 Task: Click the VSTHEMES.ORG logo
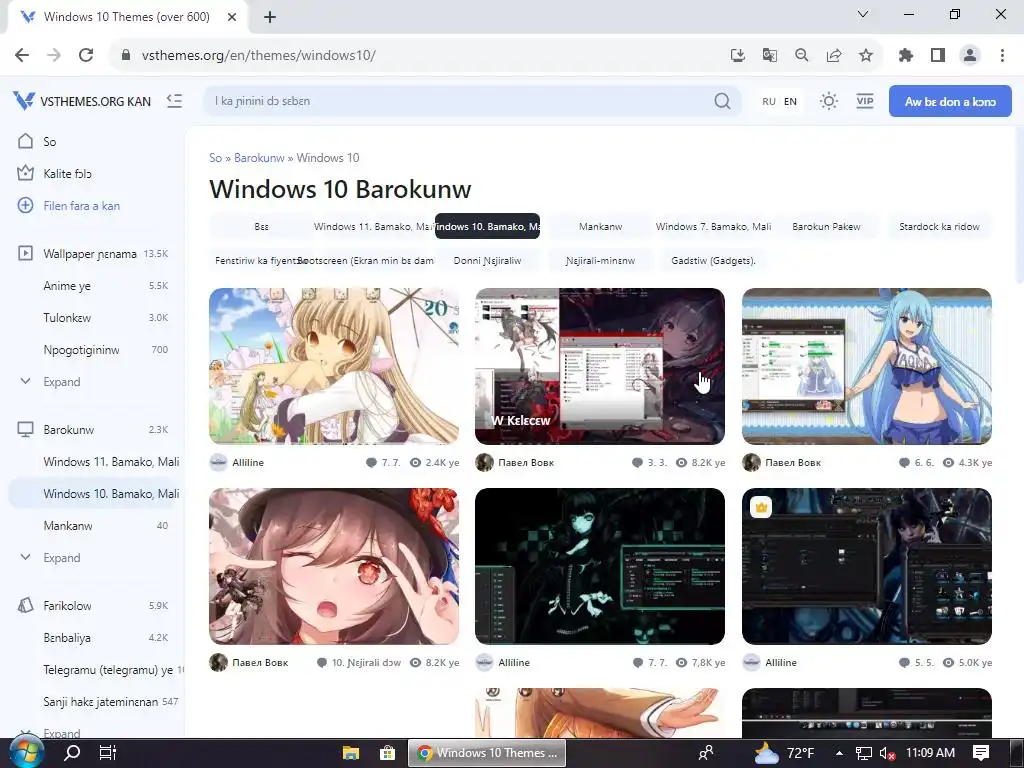pyautogui.click(x=82, y=101)
